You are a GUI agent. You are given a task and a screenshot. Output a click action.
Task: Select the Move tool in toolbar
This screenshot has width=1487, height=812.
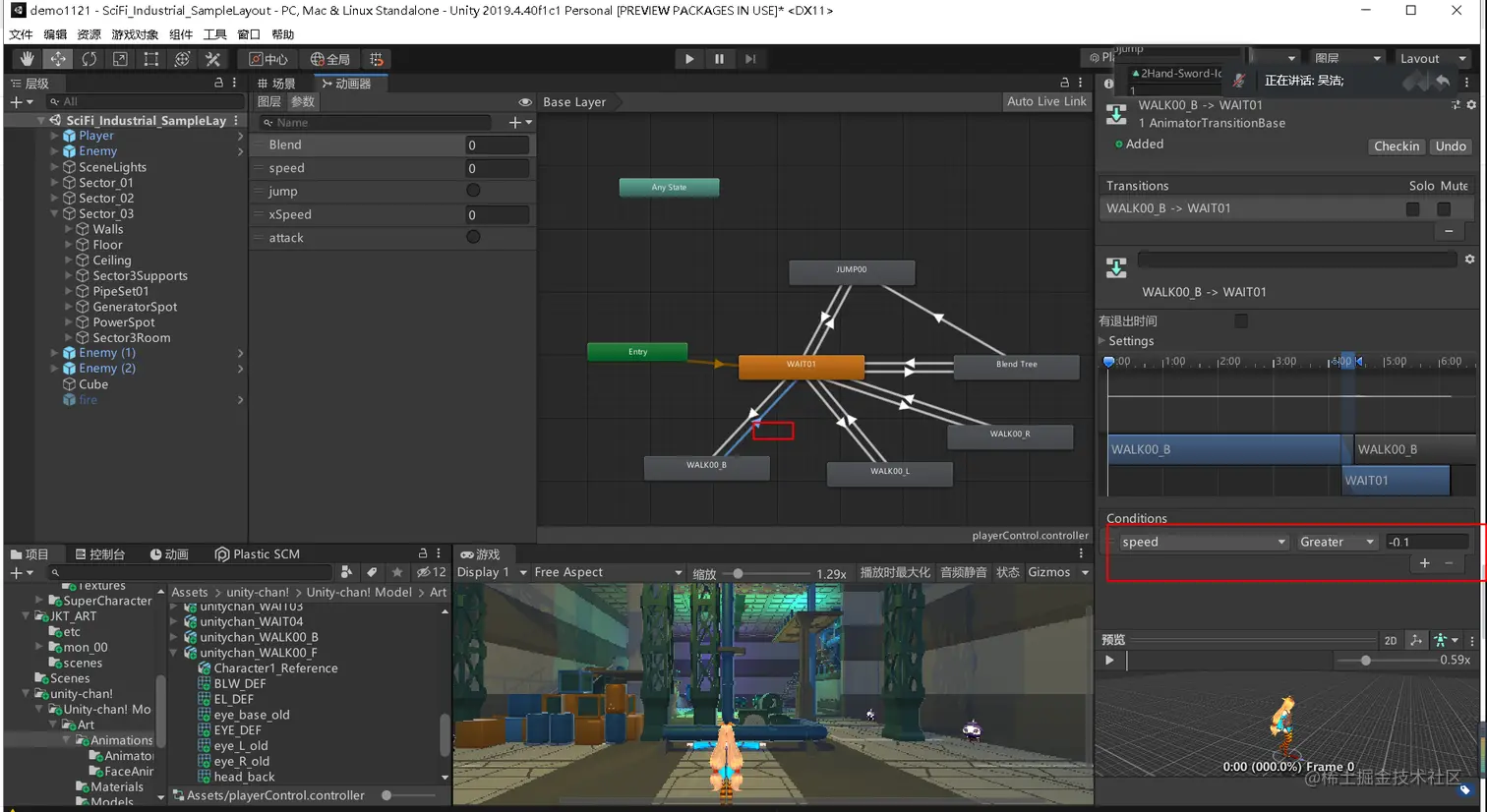(x=58, y=59)
